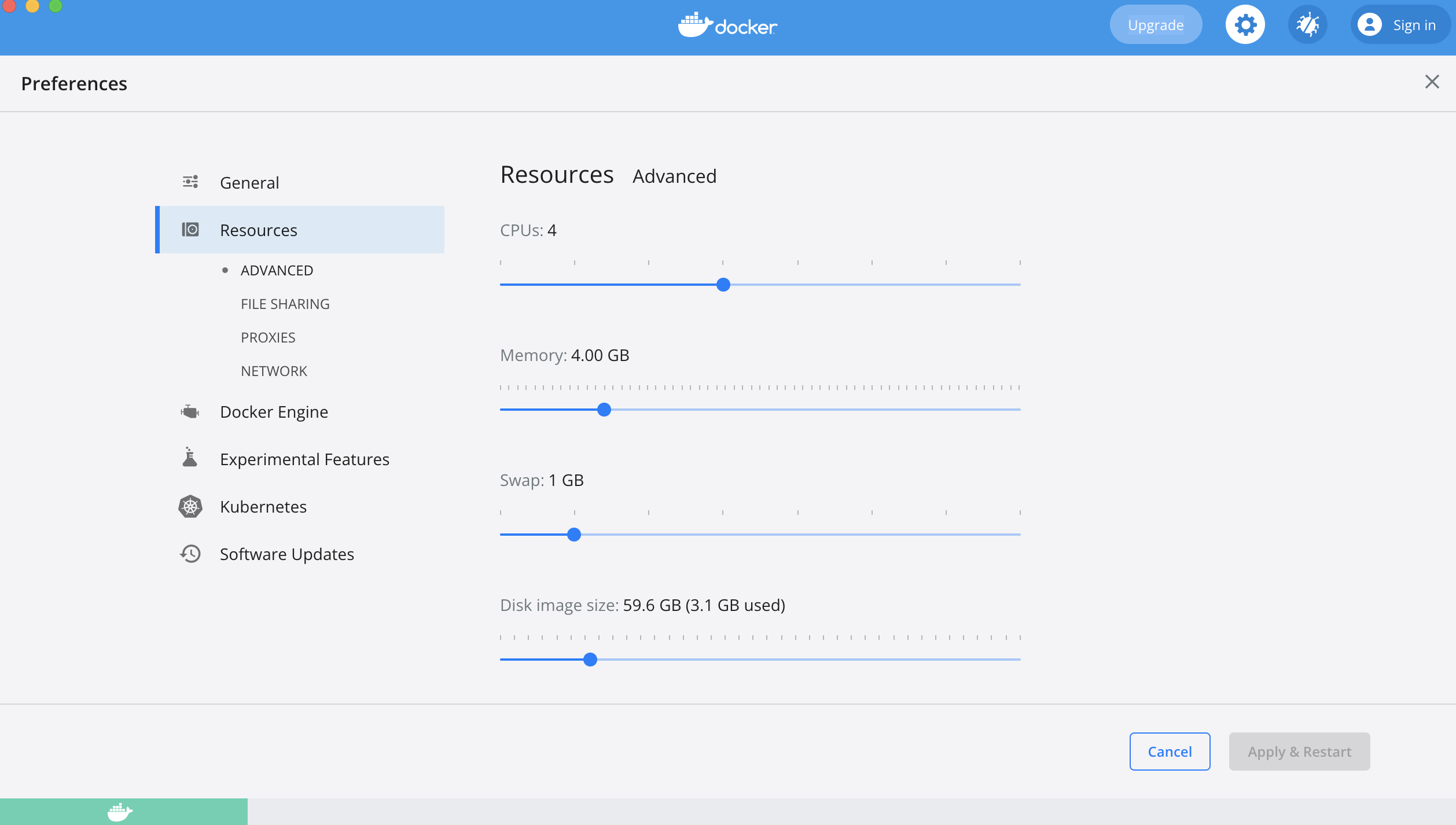Image resolution: width=1456 pixels, height=825 pixels.
Task: Click the whale status icon in footer
Action: [x=120, y=812]
